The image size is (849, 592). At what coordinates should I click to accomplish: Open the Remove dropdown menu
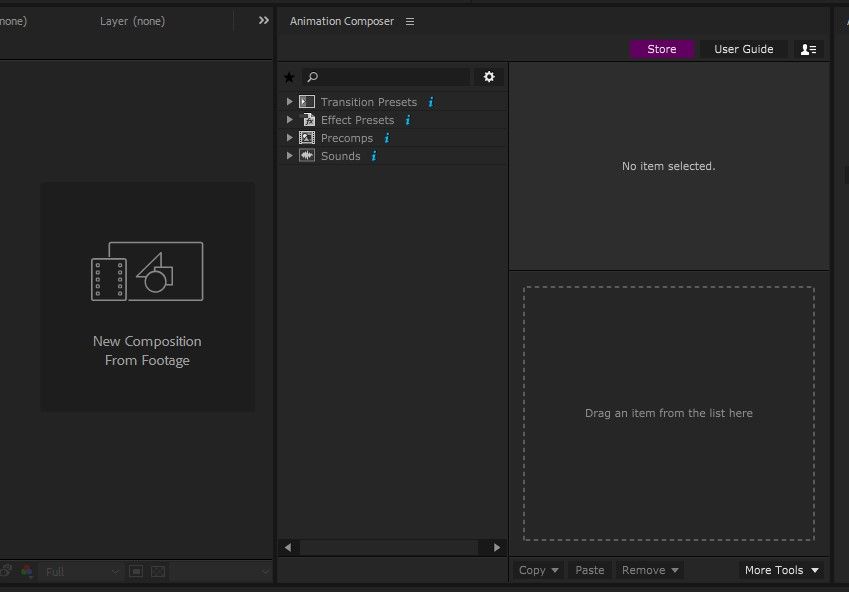coord(650,570)
